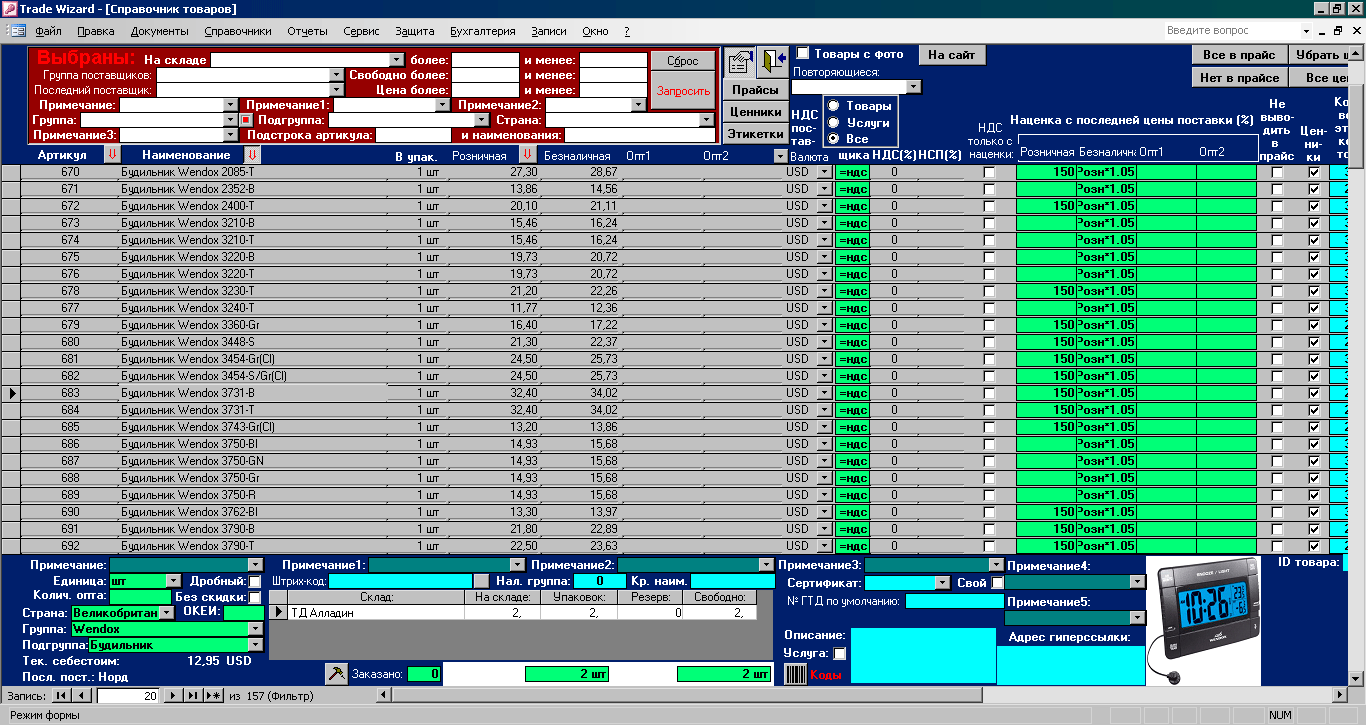Open the Отчеты menu

point(307,31)
